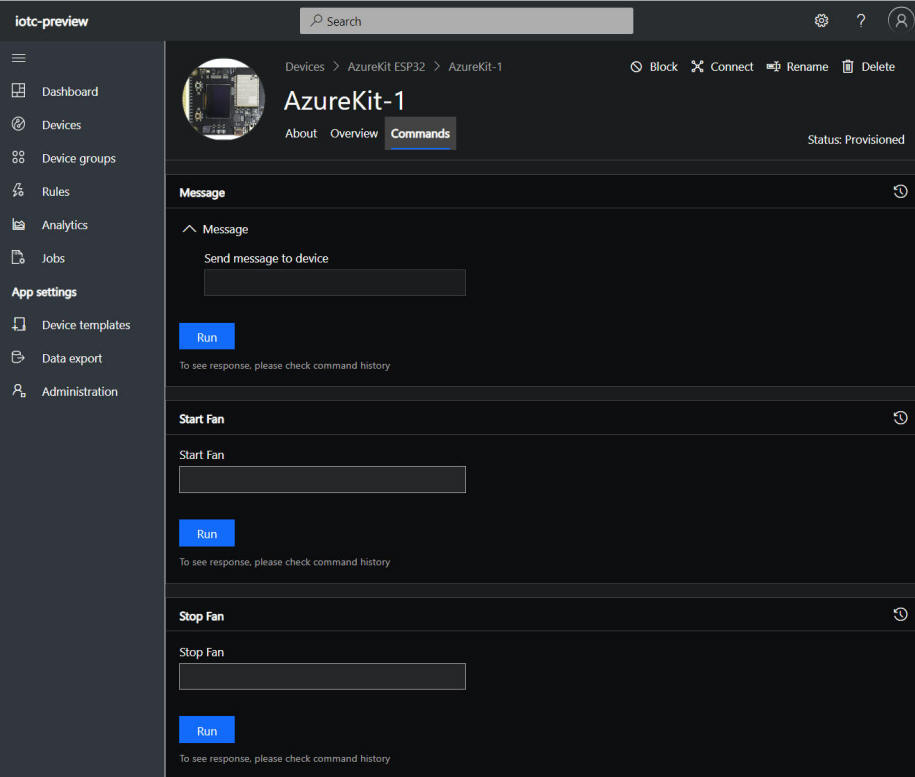This screenshot has height=777, width=915.
Task: Click the Delete button label
Action: point(878,66)
